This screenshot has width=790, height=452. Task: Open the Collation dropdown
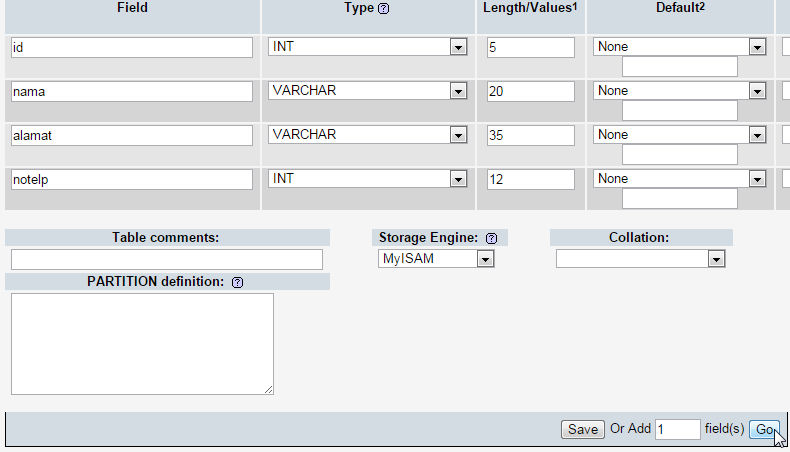(x=641, y=259)
